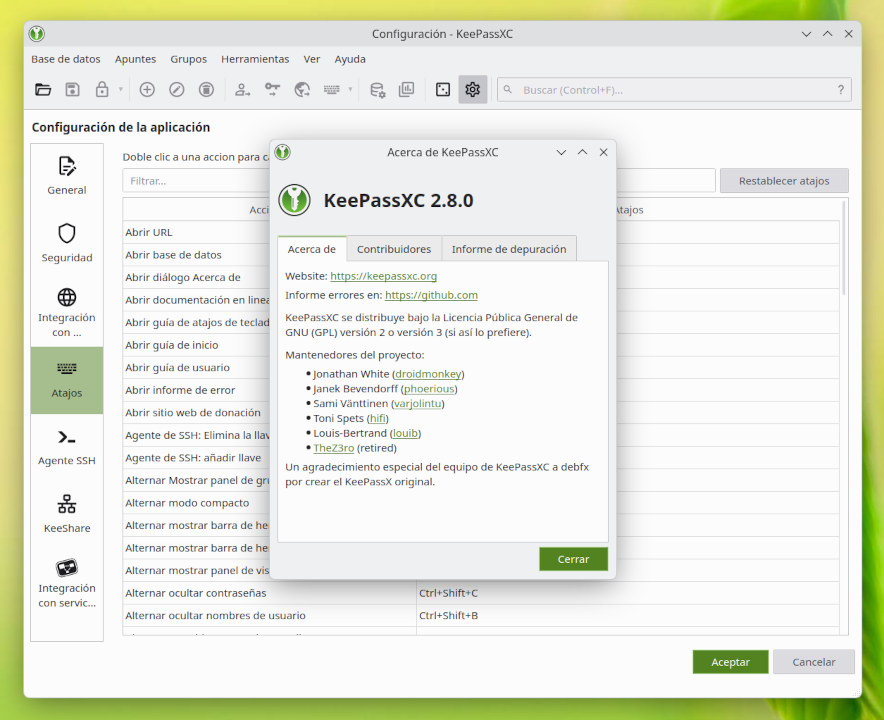Viewport: 884px width, 720px height.
Task: Select the Acerca de tab
Action: 312,249
